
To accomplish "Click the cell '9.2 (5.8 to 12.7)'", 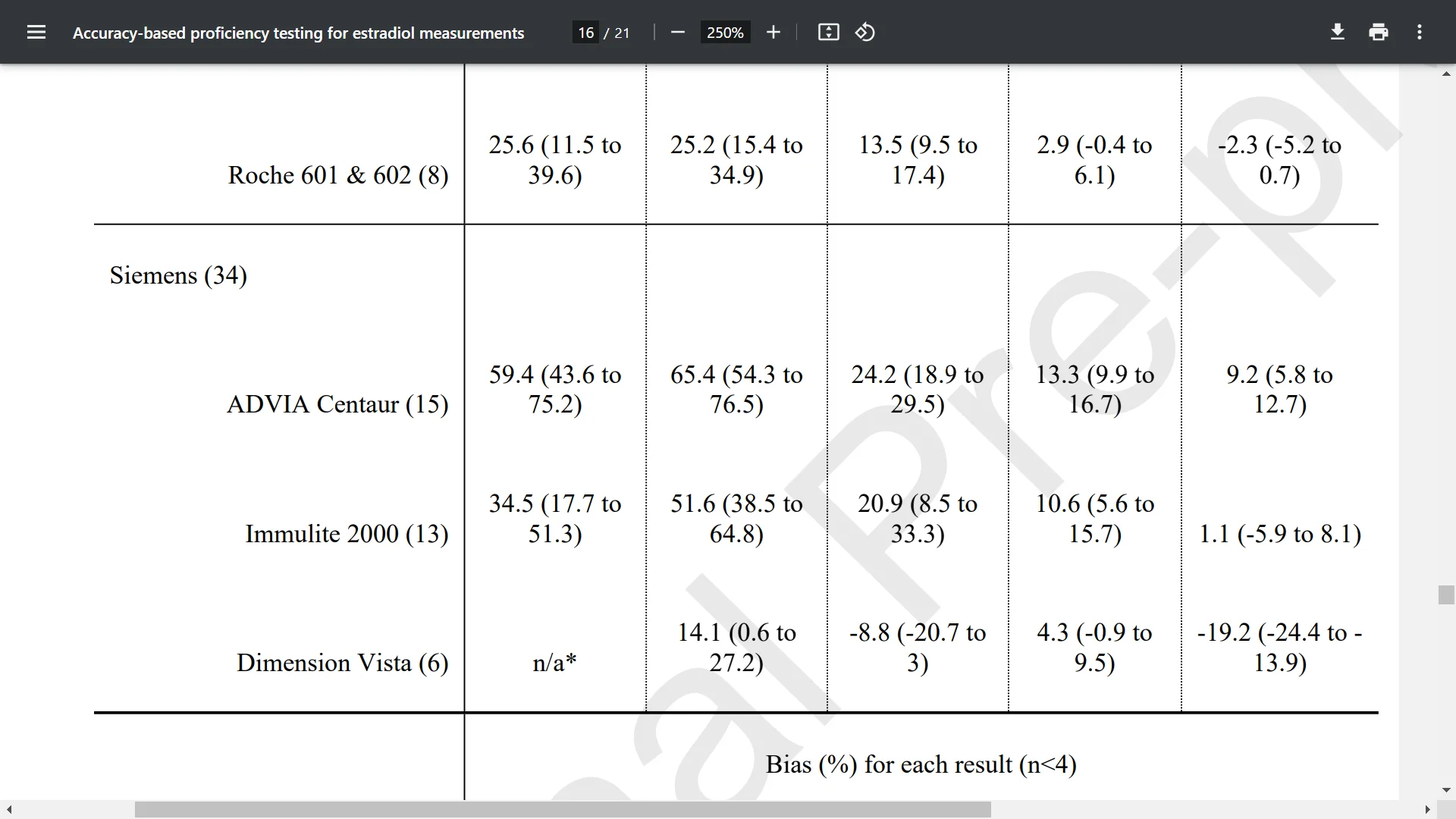I will (1279, 389).
